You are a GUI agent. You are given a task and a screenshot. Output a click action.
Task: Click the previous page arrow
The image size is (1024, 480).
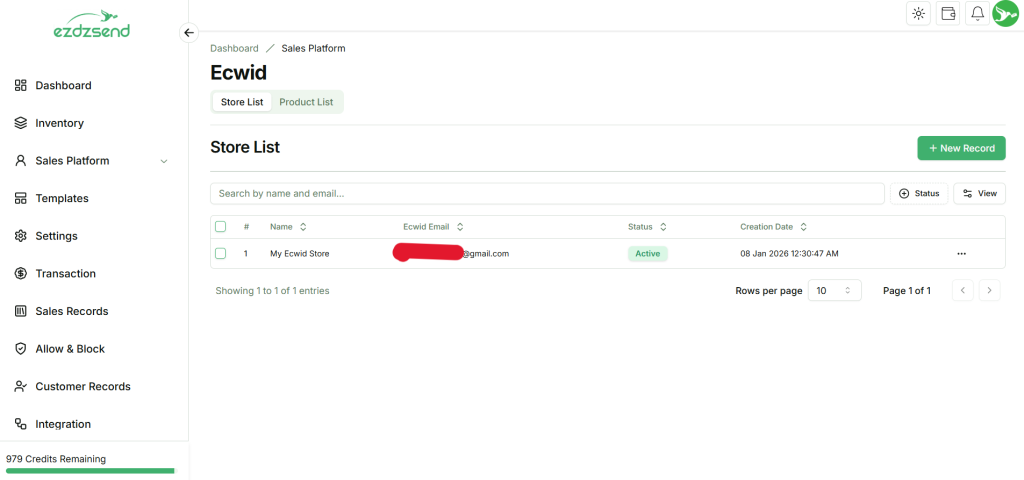point(963,291)
